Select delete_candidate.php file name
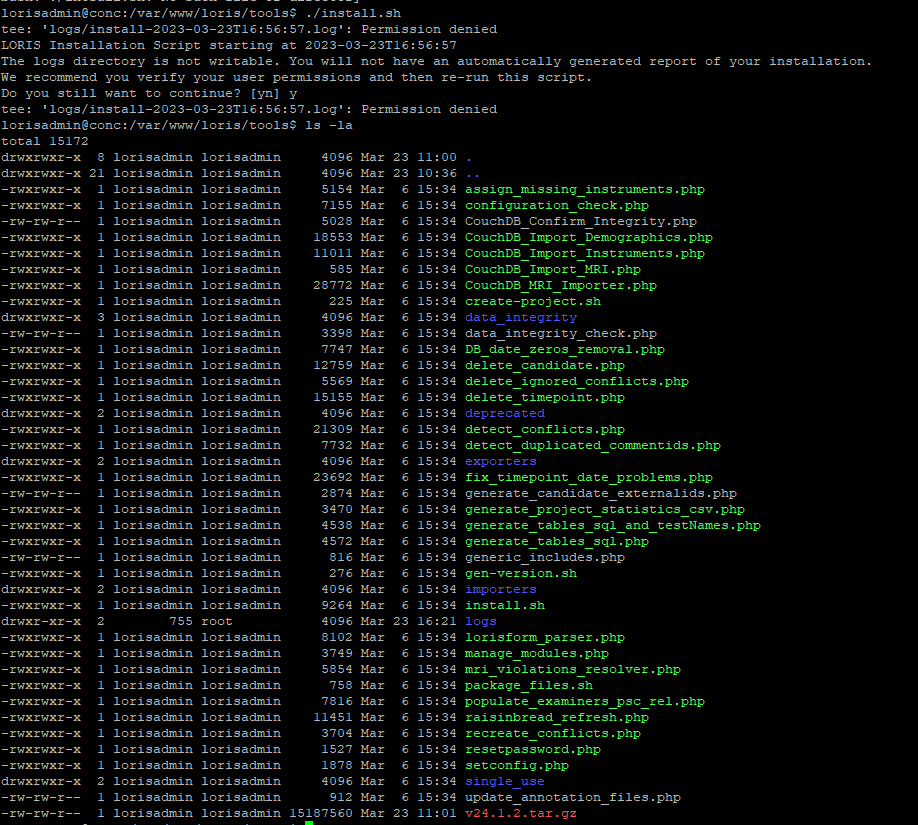This screenshot has width=918, height=825. 544,365
